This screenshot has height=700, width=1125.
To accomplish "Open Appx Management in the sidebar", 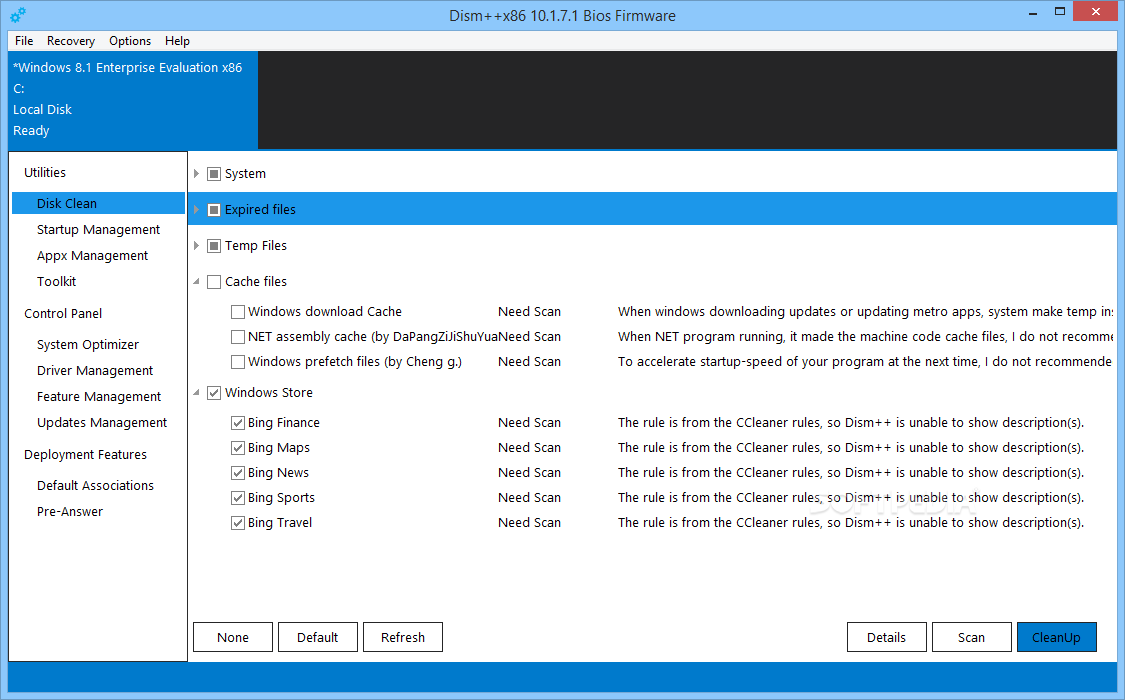I will (x=93, y=255).
